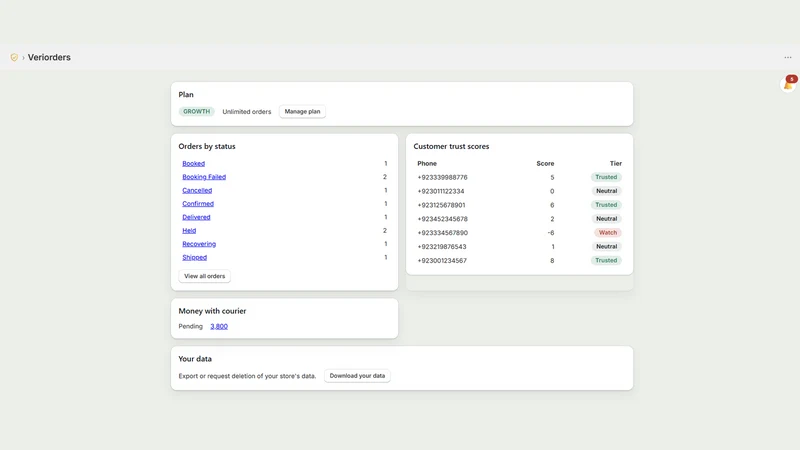Click the Veriorders breadcrumb title
Screen dimensions: 800x450
tap(49, 57)
